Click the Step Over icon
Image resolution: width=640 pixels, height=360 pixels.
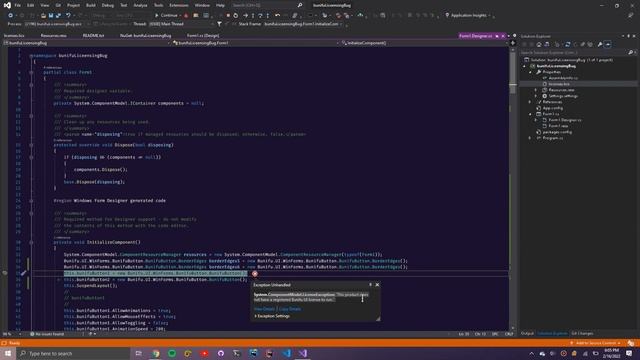coord(260,16)
